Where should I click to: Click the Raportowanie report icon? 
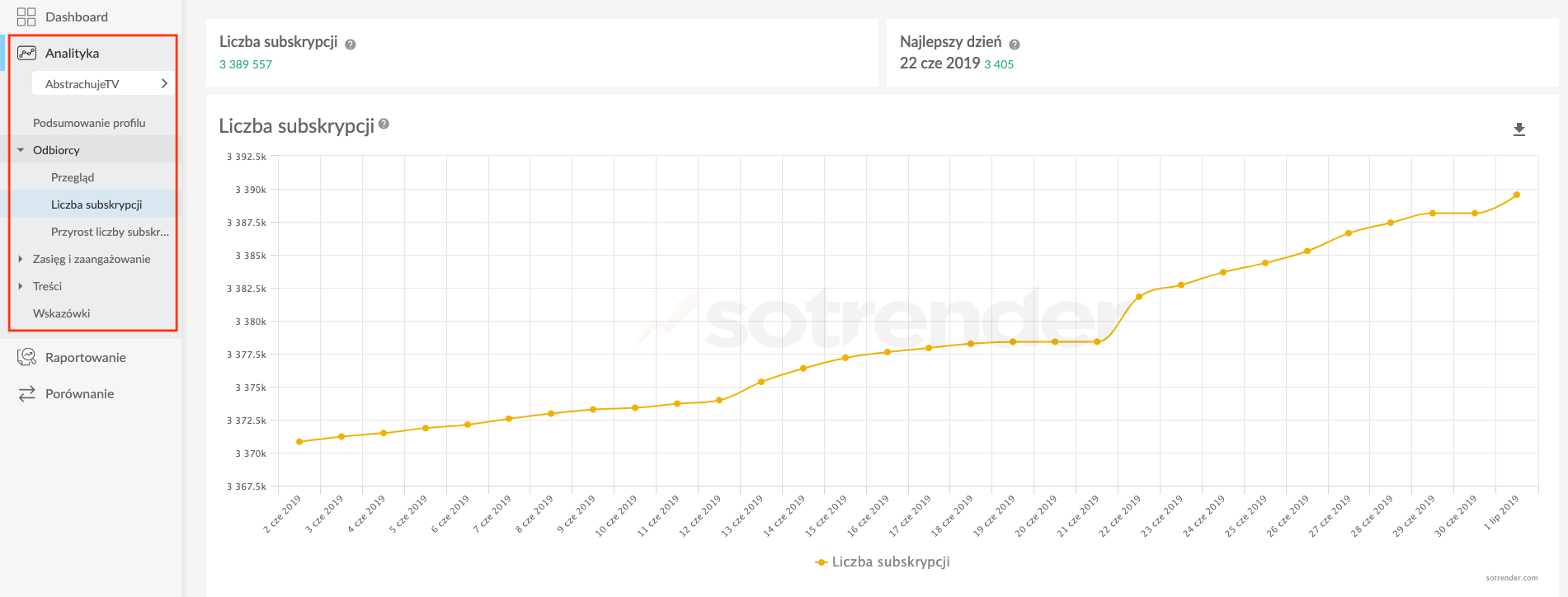[26, 357]
